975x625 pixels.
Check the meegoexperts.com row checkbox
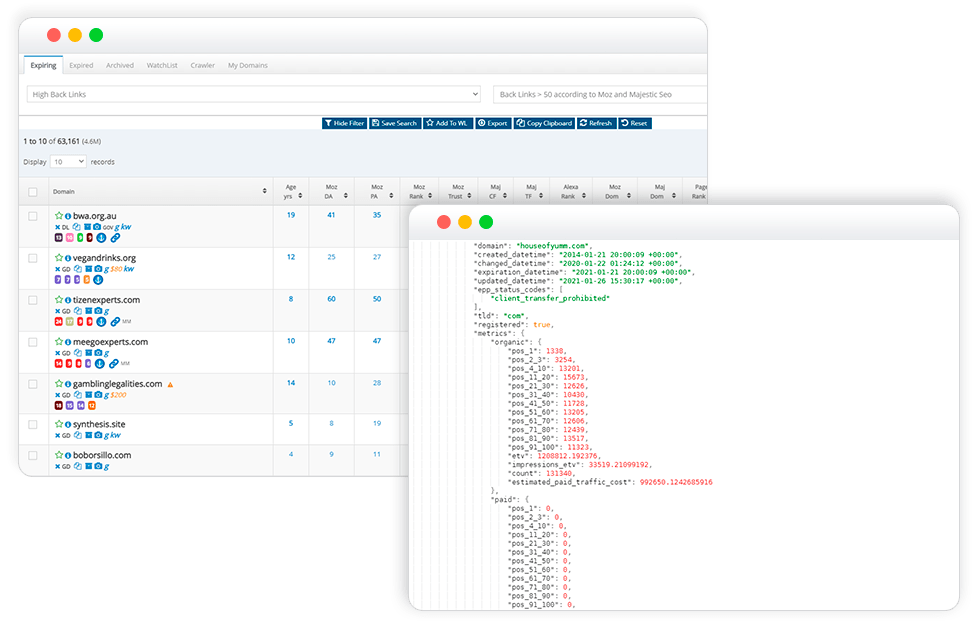click(x=33, y=342)
